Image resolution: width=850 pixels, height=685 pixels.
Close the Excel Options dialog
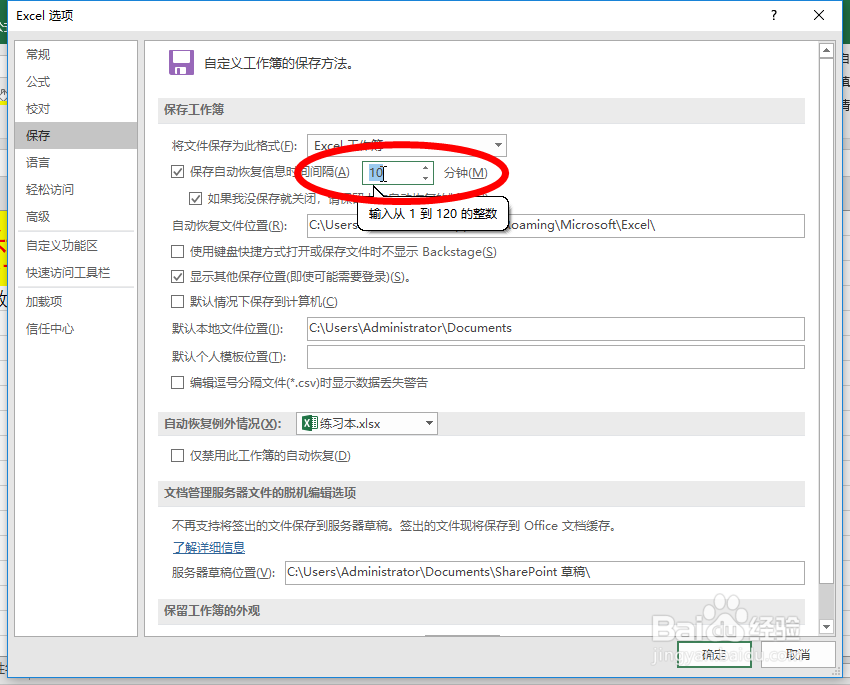pos(819,15)
